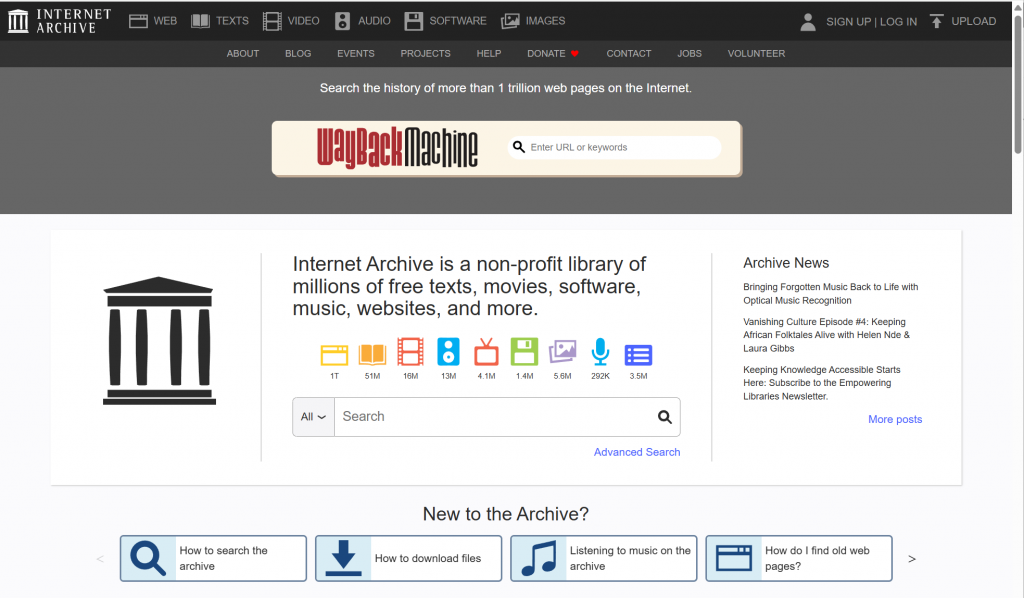1024x598 pixels.
Task: Click the Log In link
Action: click(x=898, y=22)
